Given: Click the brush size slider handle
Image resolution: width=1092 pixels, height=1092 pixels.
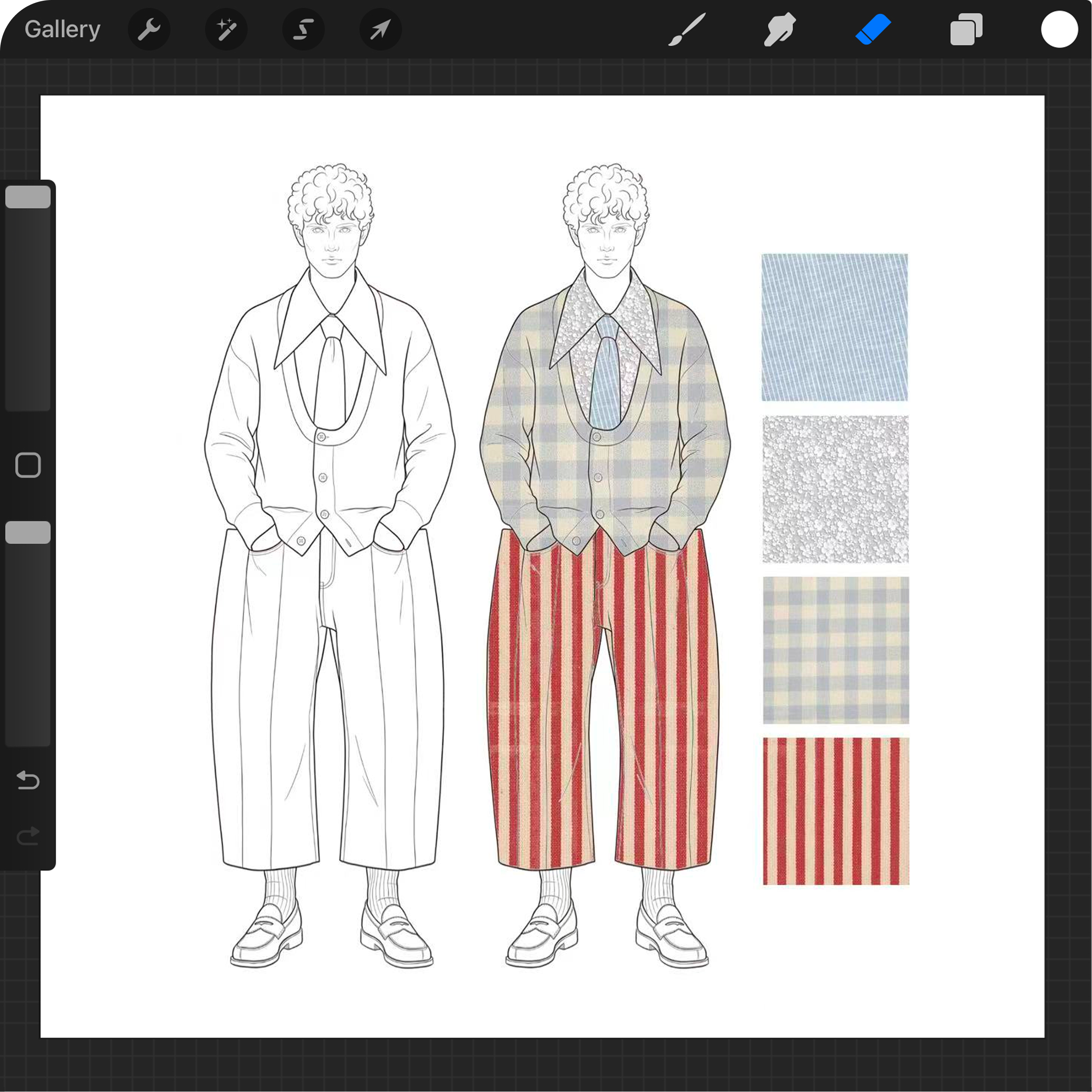Looking at the screenshot, I should [x=28, y=197].
